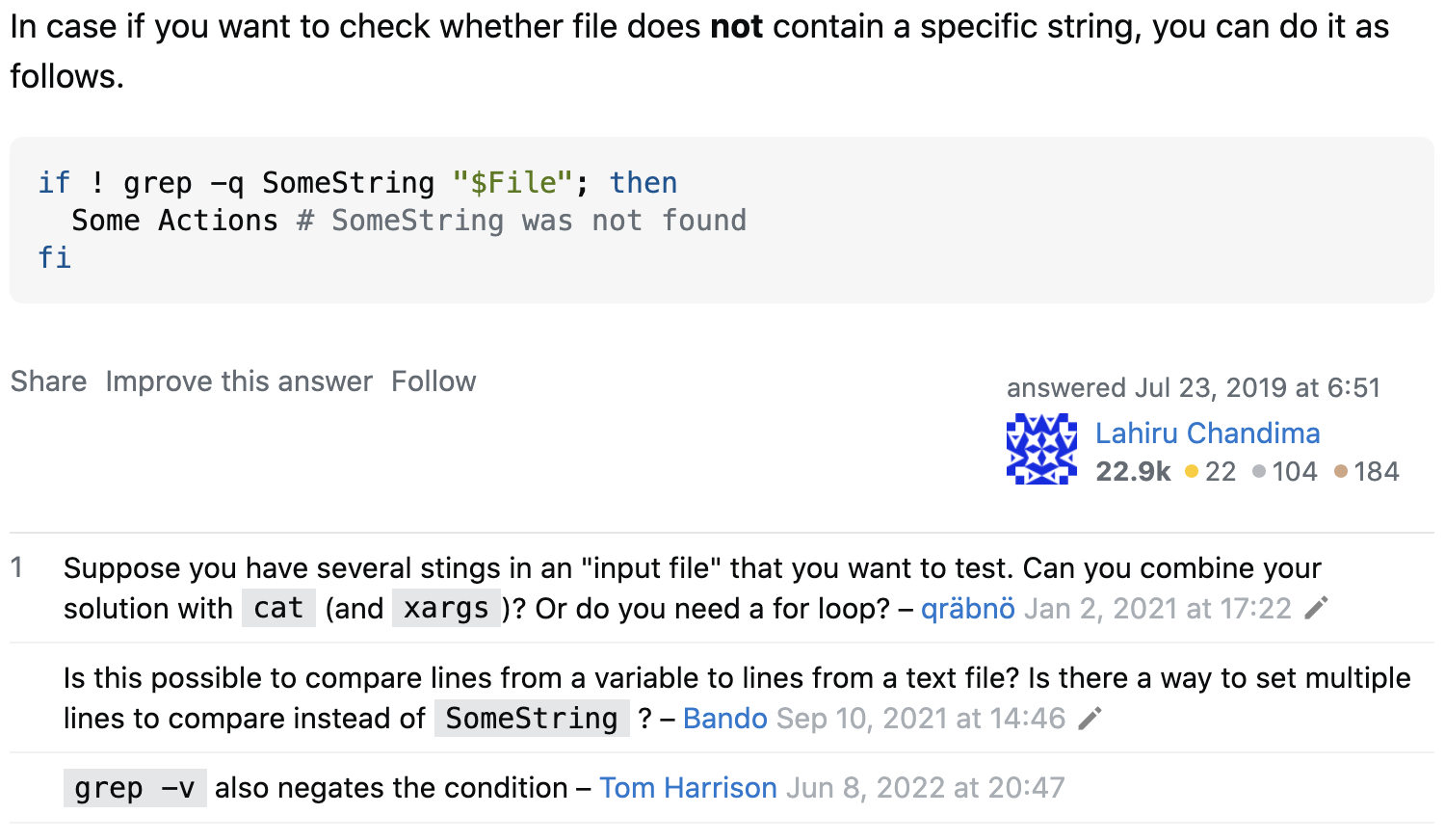Click Improve this answer

pos(239,381)
